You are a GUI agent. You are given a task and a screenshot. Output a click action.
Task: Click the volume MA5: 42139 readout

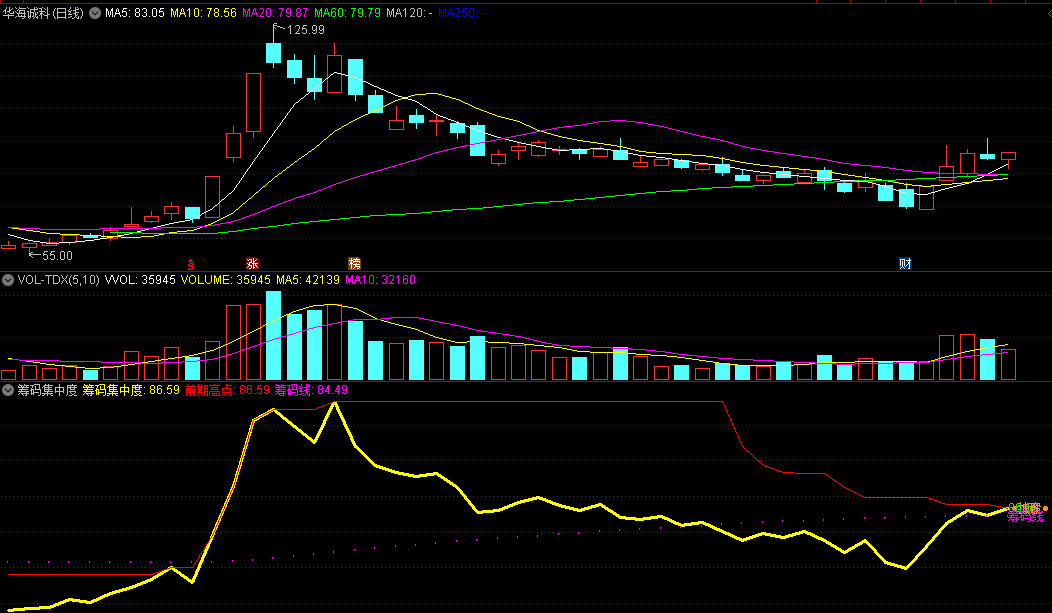tap(308, 280)
